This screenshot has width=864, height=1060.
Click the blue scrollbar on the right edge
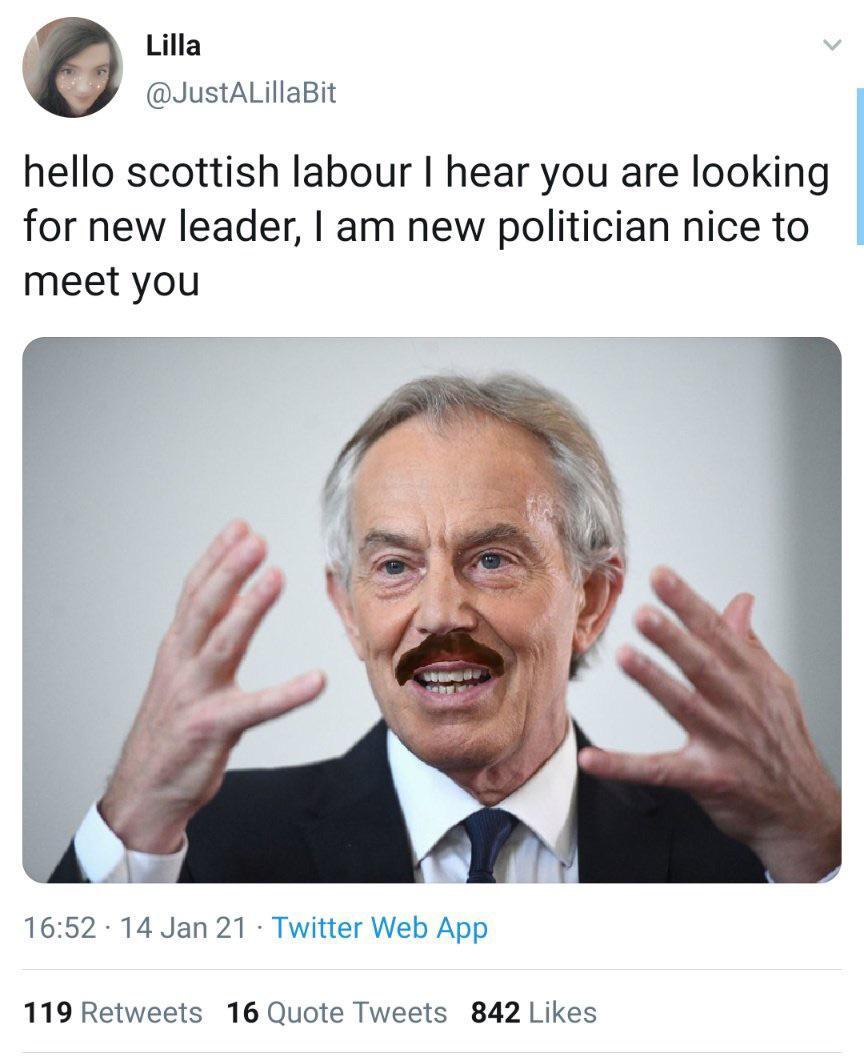tap(859, 165)
